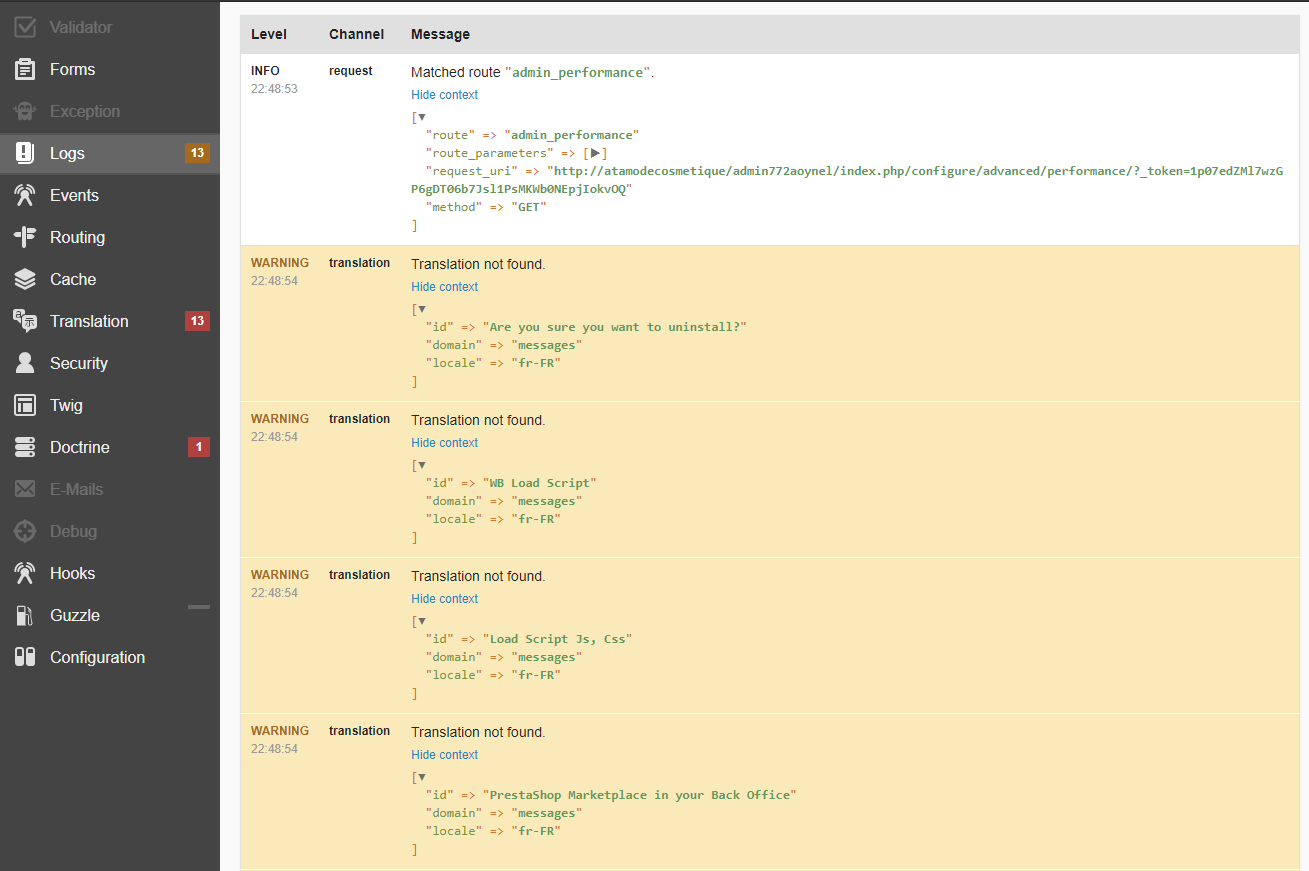
Task: Click the Doctrine red badge showing 1
Action: 198,447
